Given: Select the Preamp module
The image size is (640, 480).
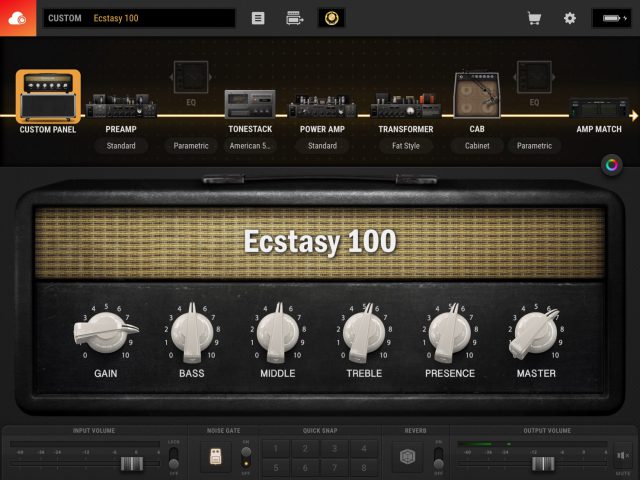Looking at the screenshot, I should tap(121, 105).
